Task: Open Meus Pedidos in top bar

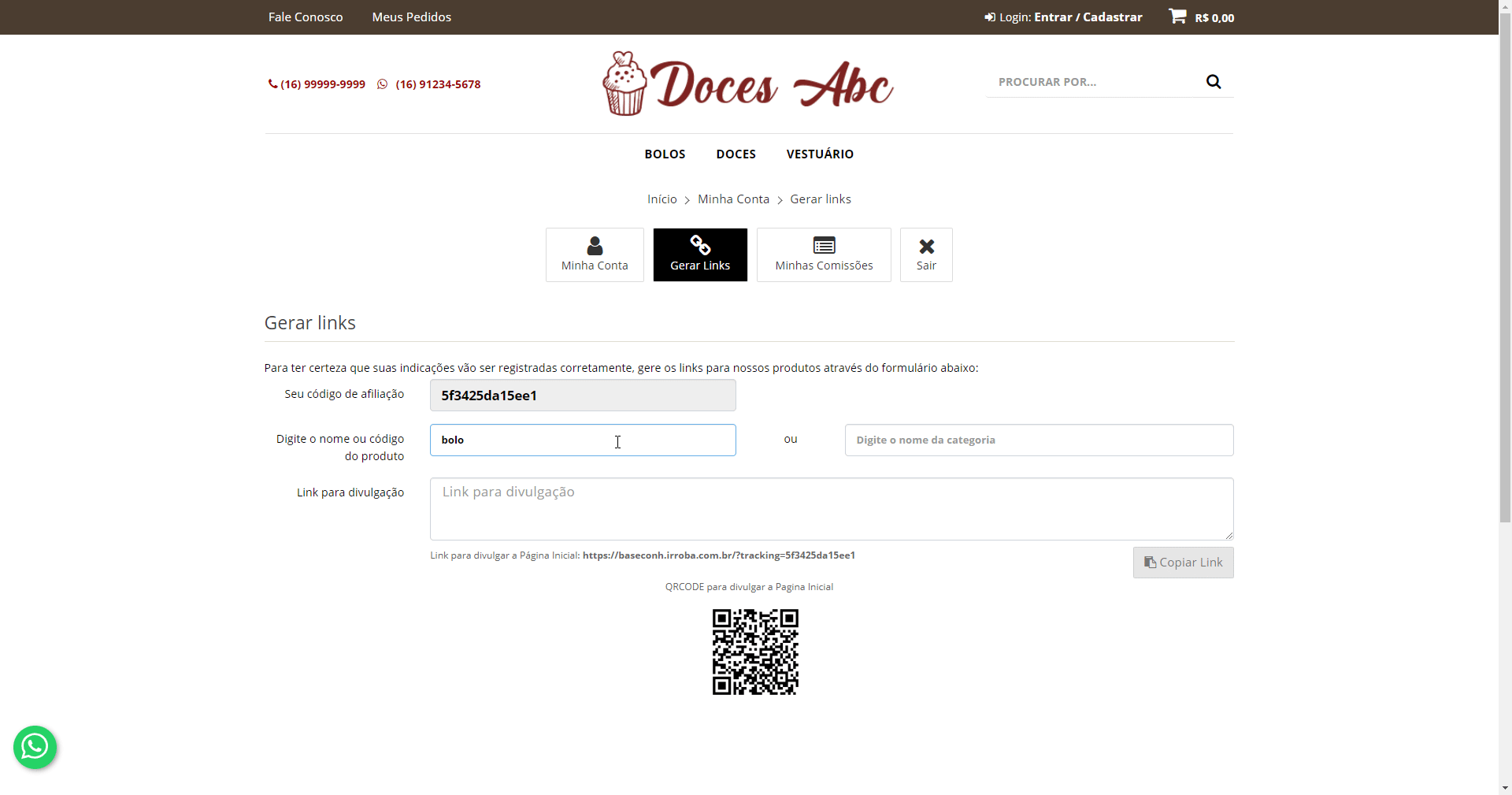Action: (x=411, y=17)
